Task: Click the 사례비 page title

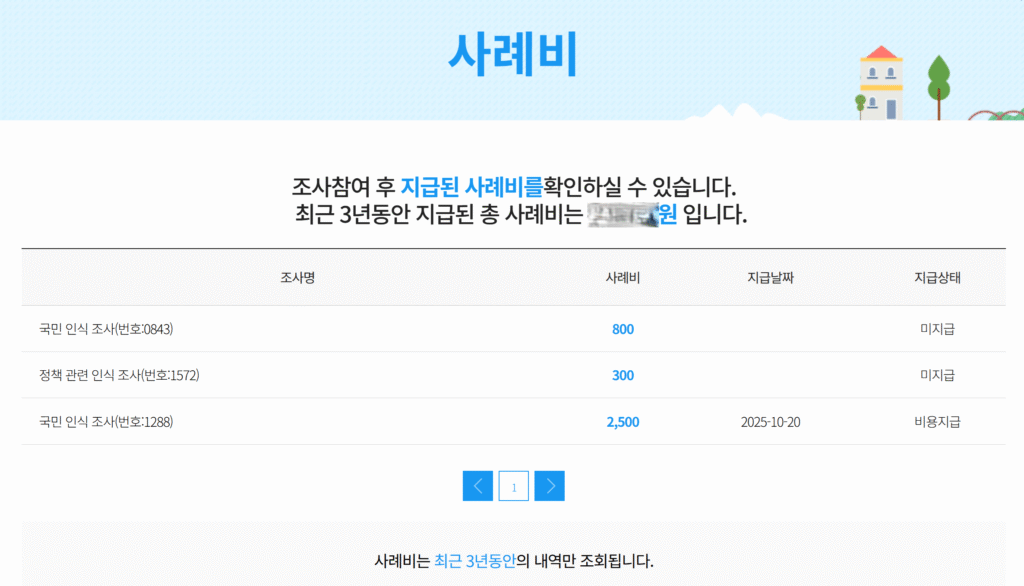Action: click(x=513, y=54)
